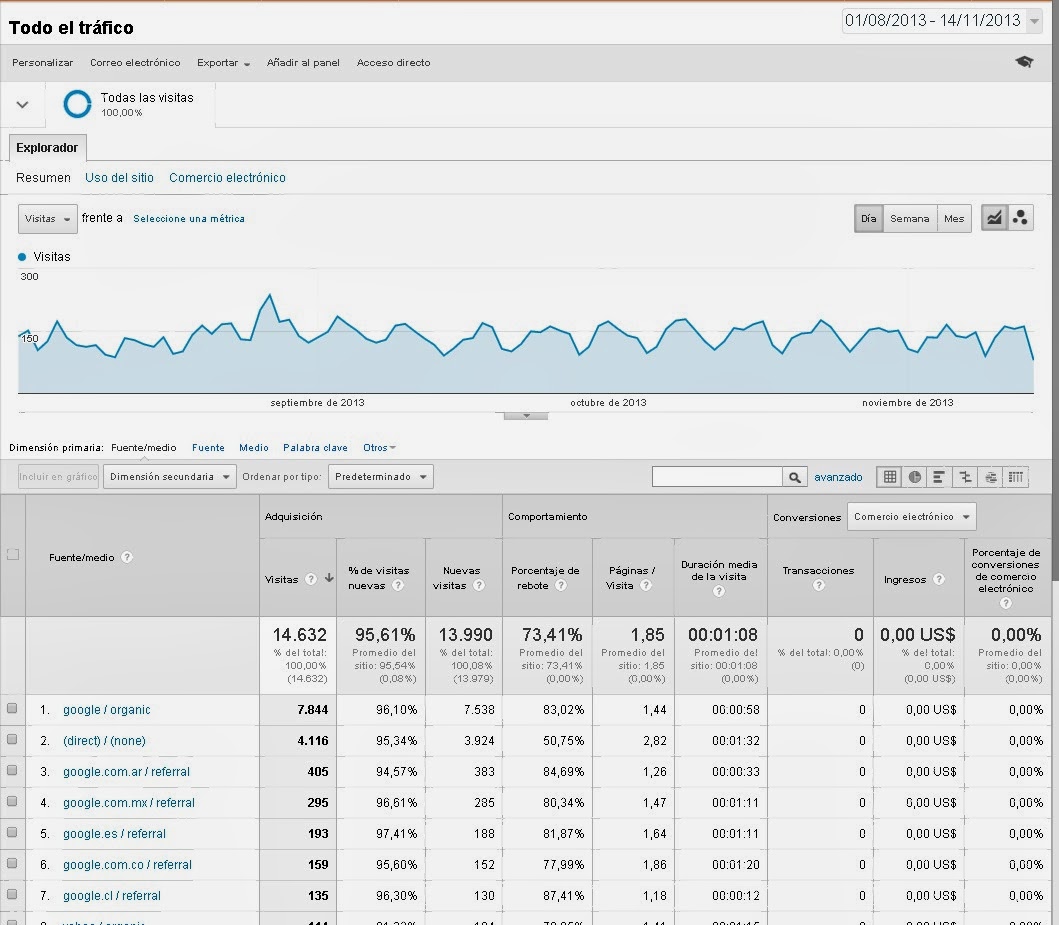Click help icon beside Visitas column header
Image resolution: width=1059 pixels, height=925 pixels.
tap(311, 579)
